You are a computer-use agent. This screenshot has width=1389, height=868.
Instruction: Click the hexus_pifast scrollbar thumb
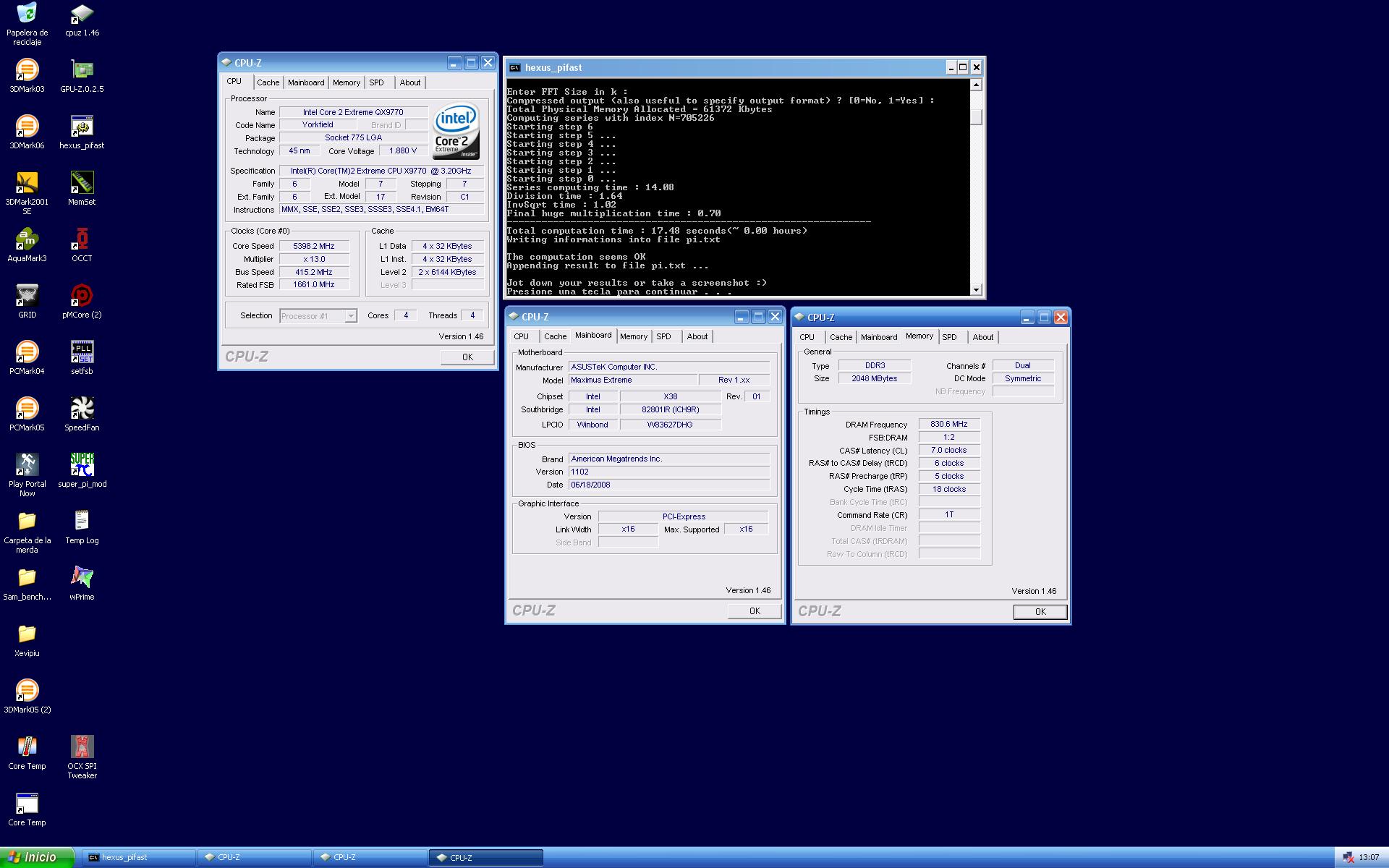point(977,116)
